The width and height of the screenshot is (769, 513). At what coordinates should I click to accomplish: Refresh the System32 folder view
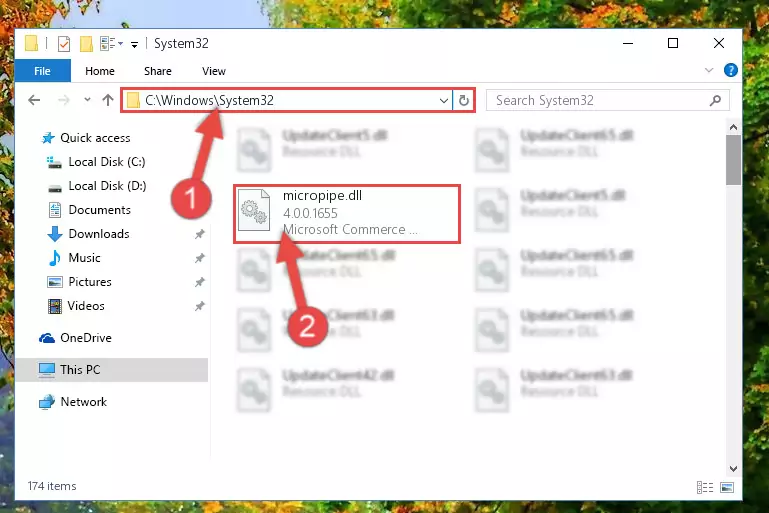(463, 101)
